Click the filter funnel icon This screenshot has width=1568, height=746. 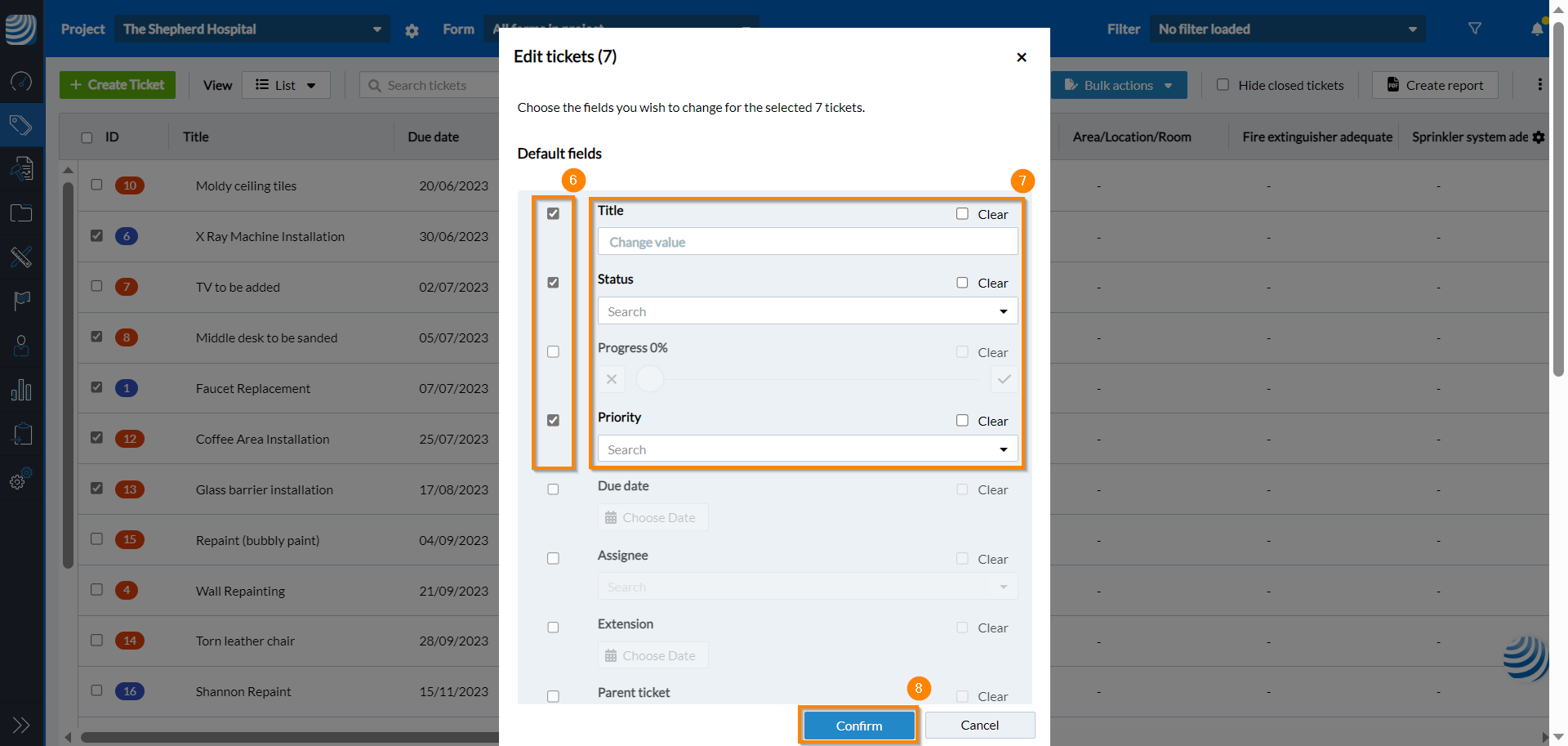(x=1474, y=29)
